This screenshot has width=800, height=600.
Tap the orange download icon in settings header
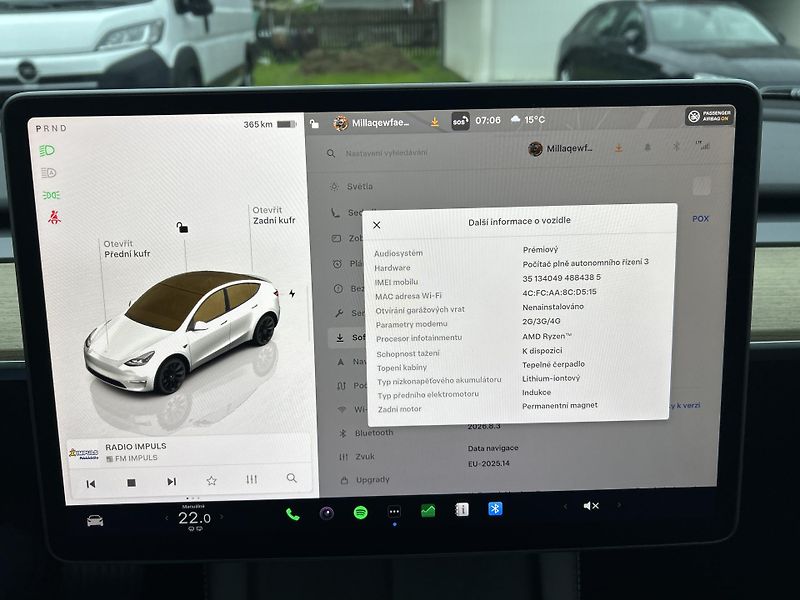coord(618,148)
